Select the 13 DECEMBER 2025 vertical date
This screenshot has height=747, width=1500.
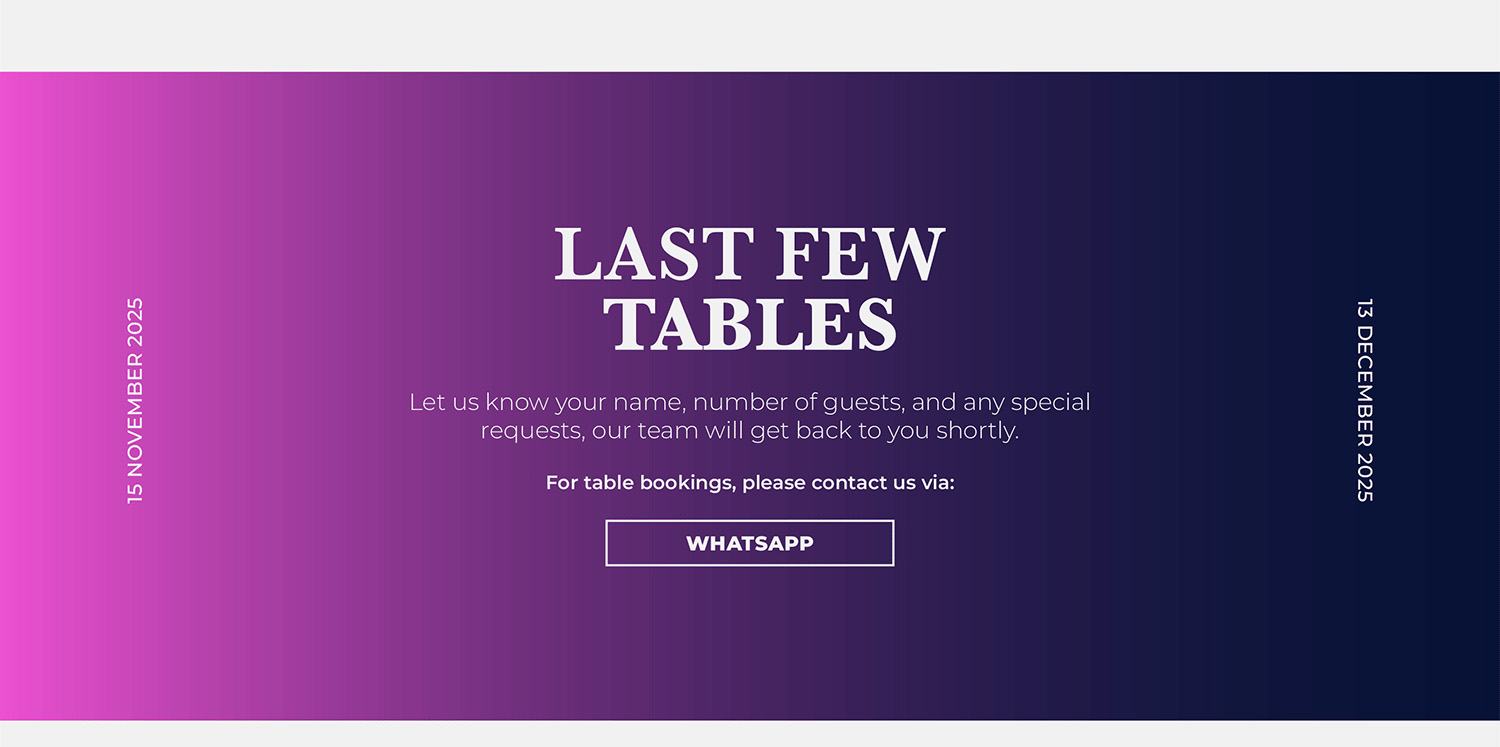coord(1365,400)
